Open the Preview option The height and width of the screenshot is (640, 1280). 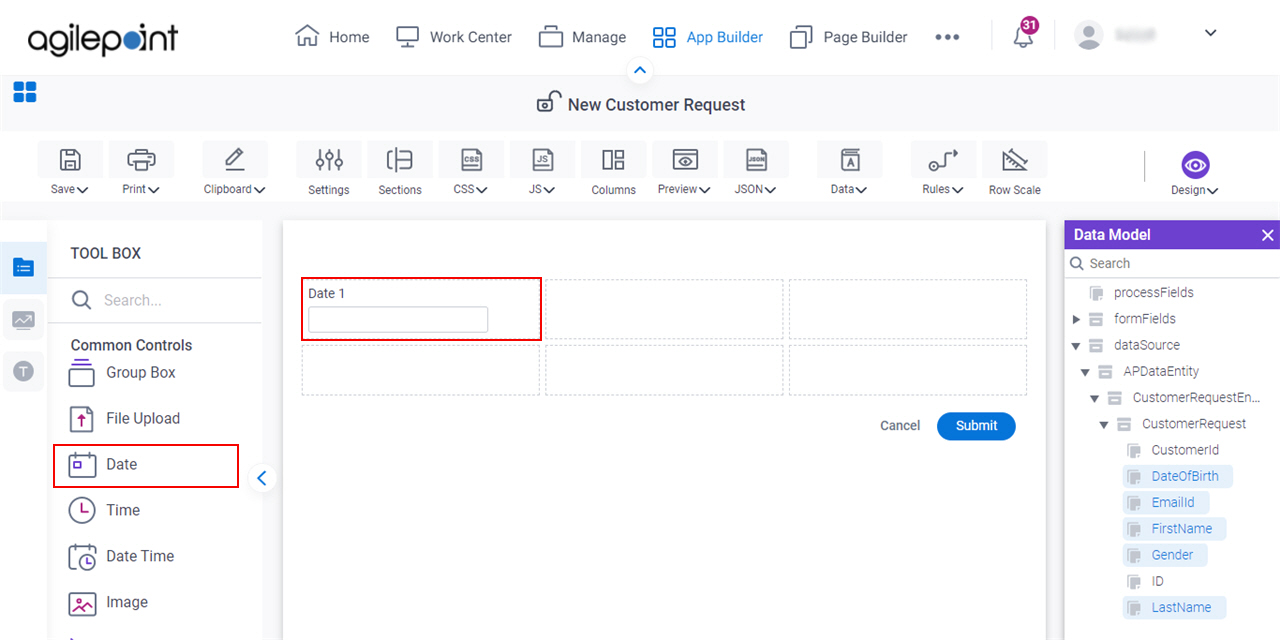tap(685, 169)
